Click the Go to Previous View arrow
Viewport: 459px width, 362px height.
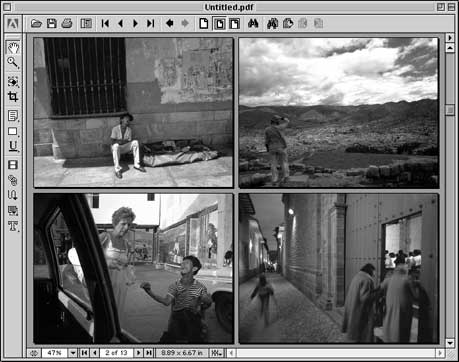(x=170, y=23)
